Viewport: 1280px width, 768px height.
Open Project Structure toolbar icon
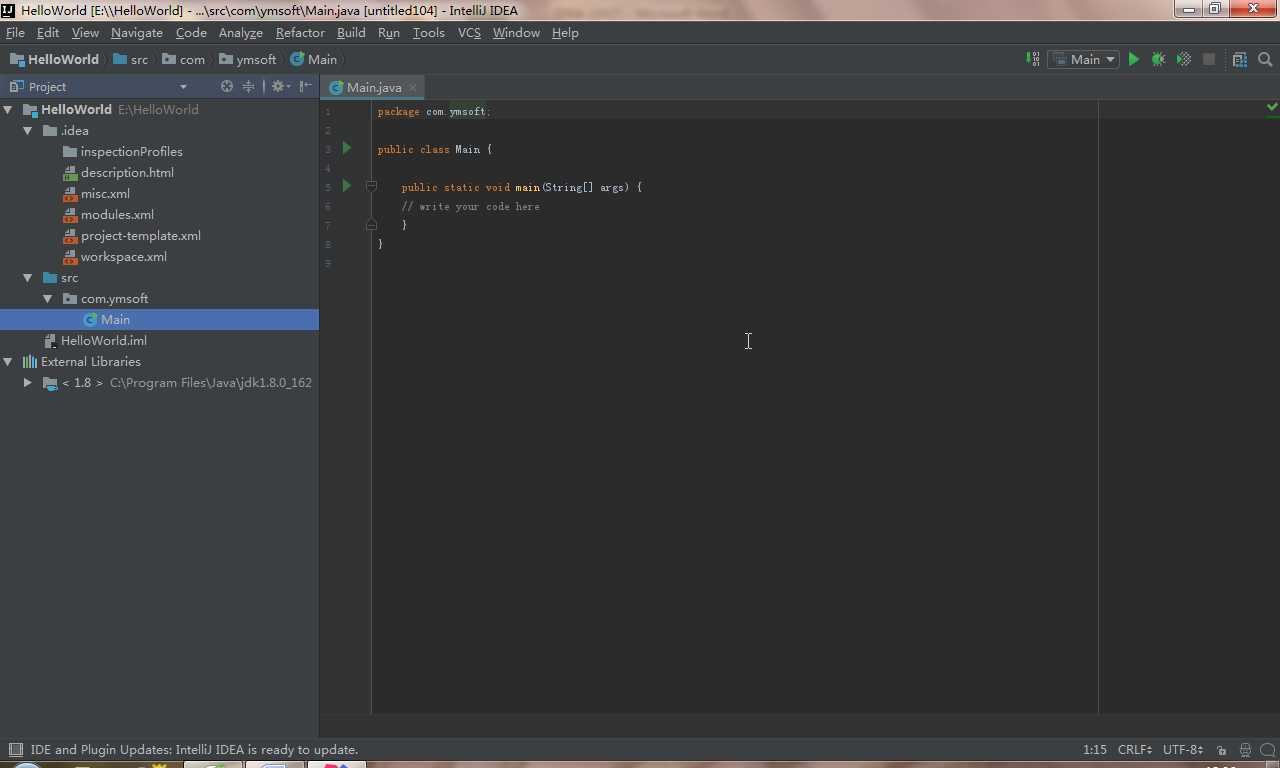[x=1240, y=59]
